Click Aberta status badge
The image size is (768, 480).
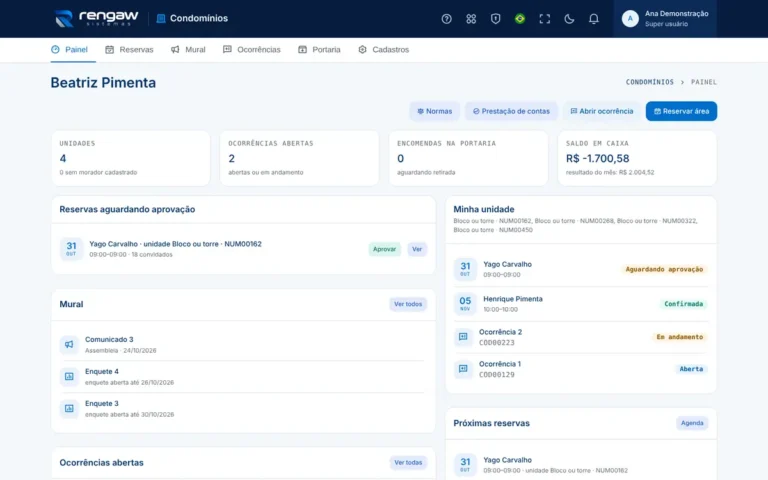(x=691, y=369)
